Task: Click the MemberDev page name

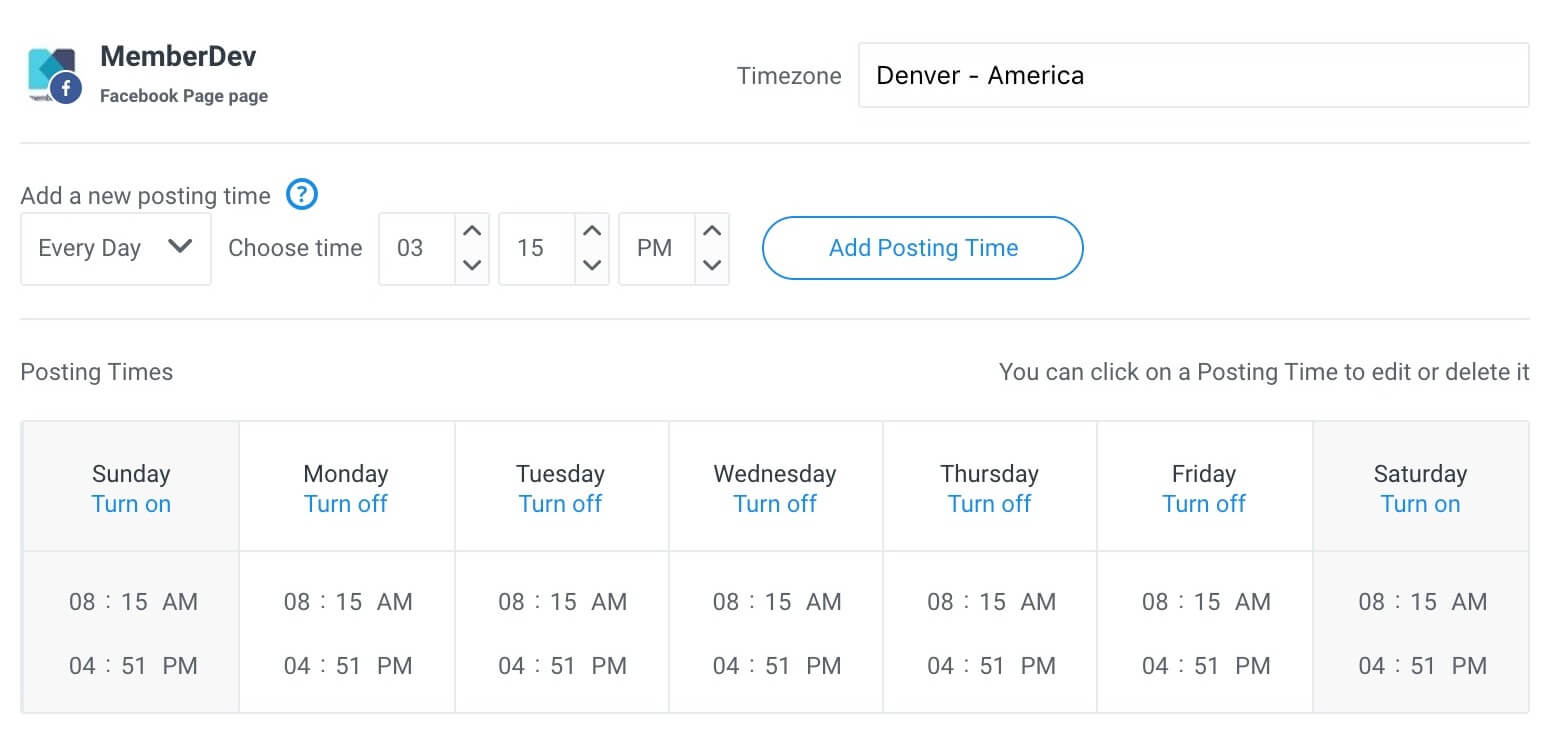Action: (178, 56)
